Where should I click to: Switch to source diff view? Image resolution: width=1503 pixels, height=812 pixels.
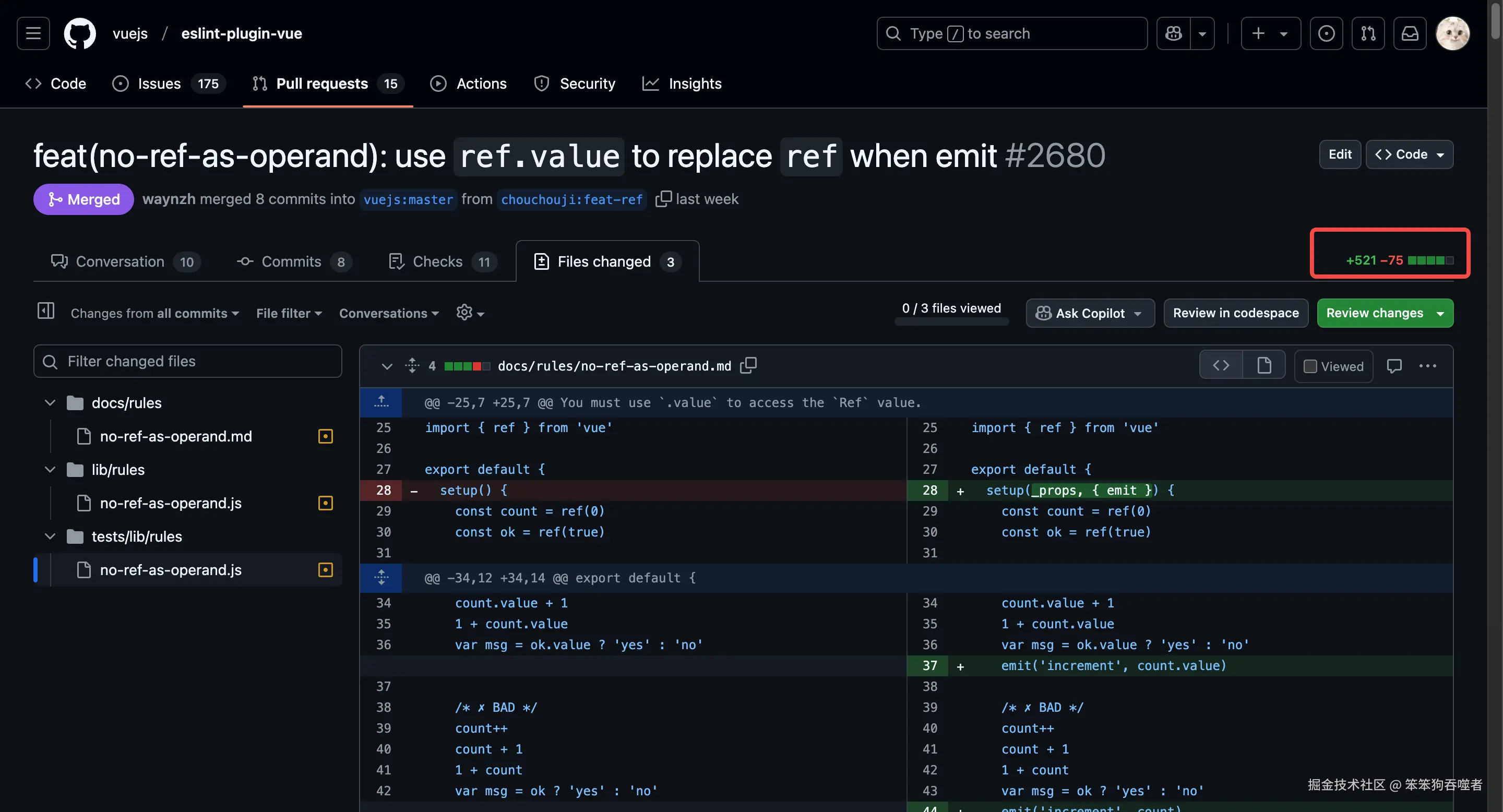click(x=1221, y=366)
